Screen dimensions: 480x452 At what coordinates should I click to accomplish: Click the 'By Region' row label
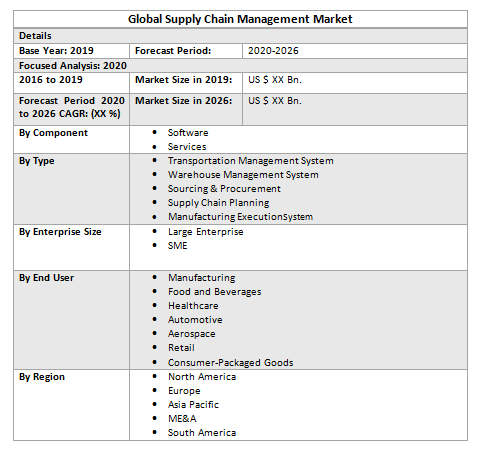[42, 377]
